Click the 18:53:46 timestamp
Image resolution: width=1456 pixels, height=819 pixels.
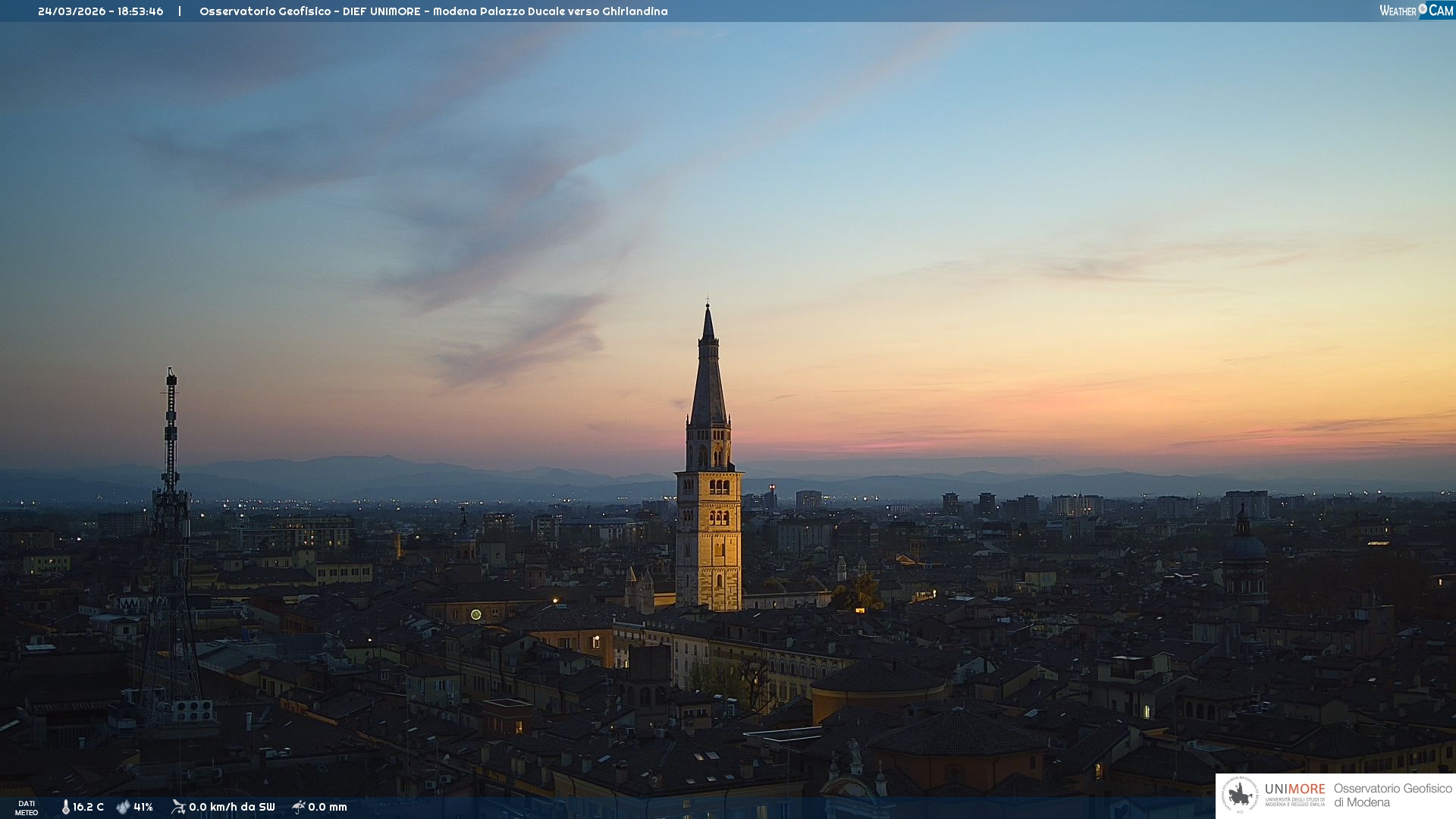click(140, 11)
